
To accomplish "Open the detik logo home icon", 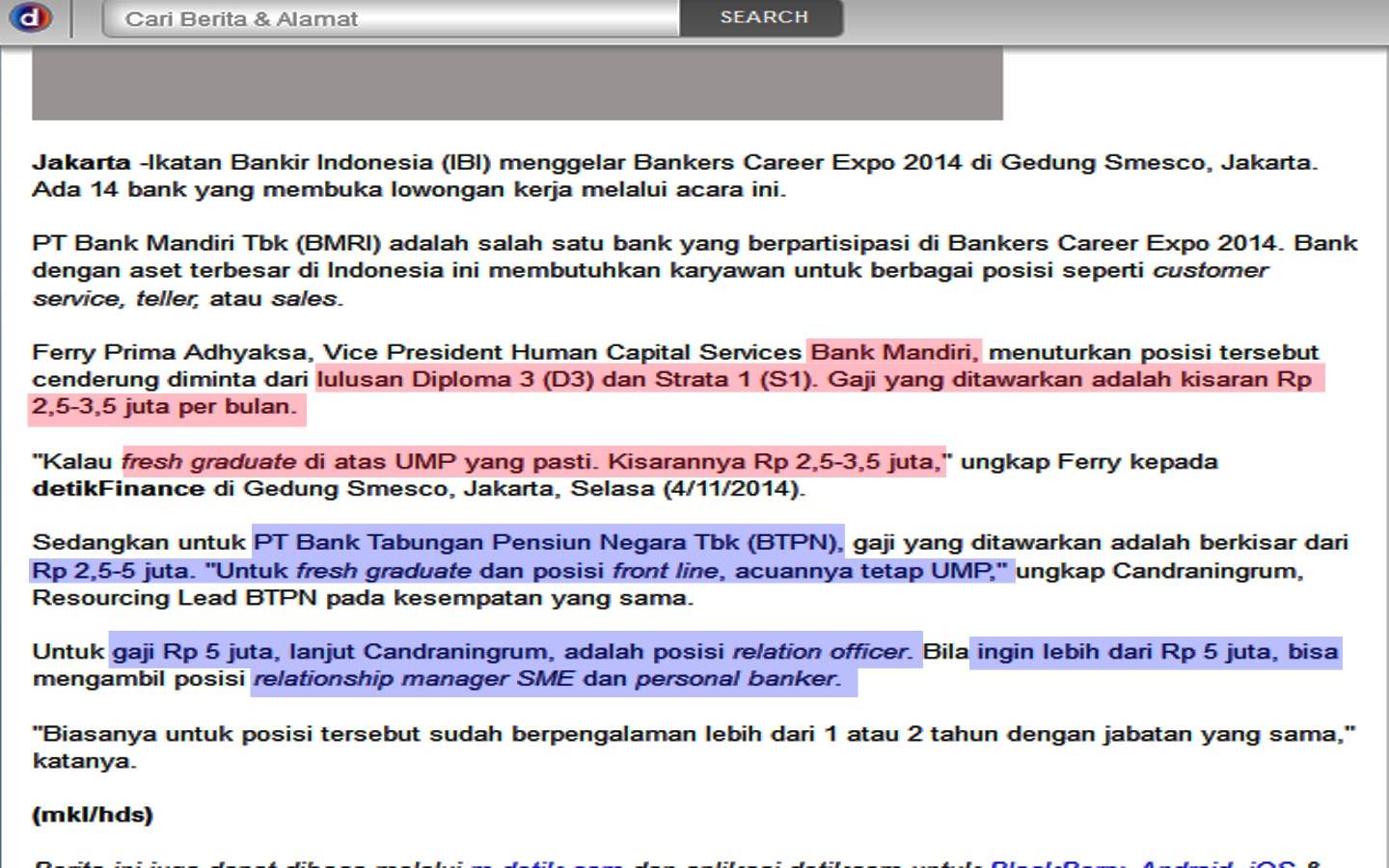I will click(31, 17).
